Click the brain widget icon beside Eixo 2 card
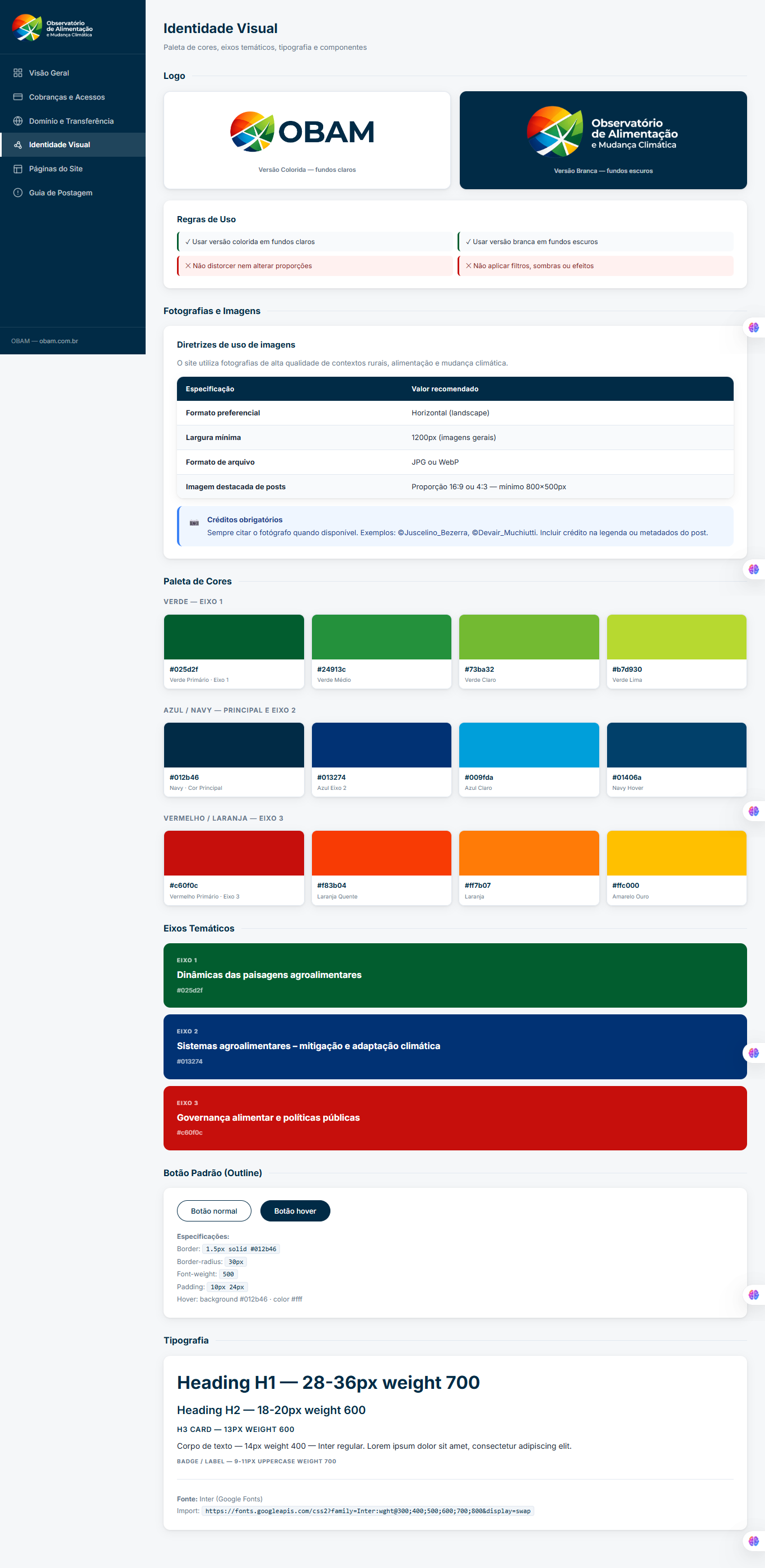 point(753,1053)
